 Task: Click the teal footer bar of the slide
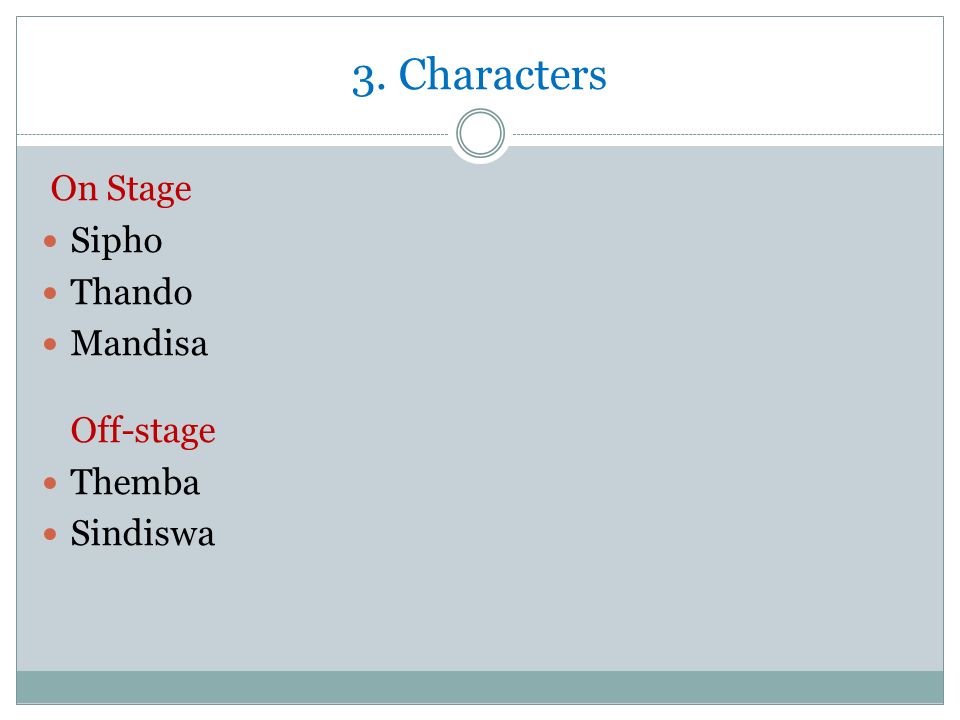pos(480,687)
